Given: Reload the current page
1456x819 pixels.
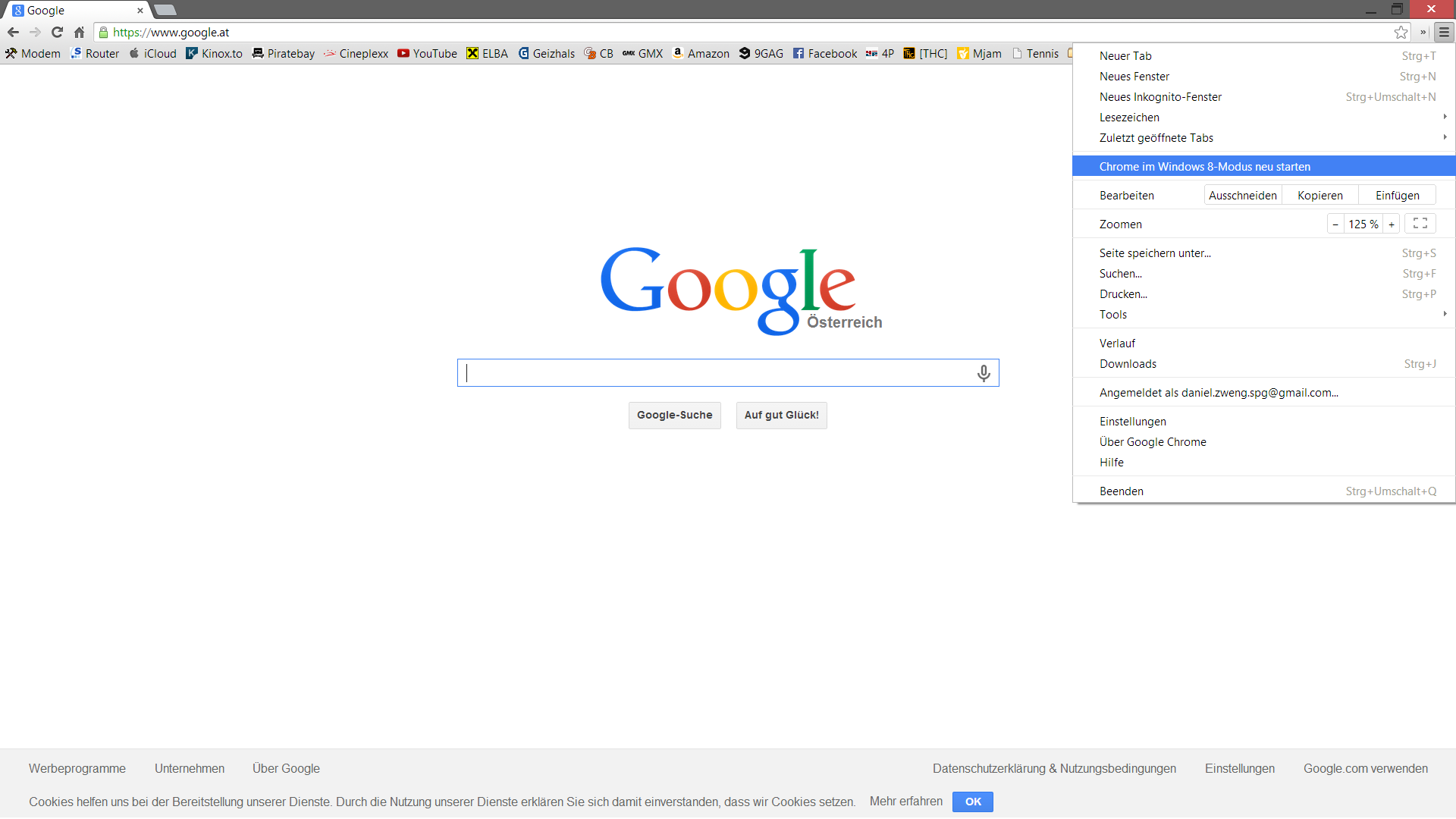Looking at the screenshot, I should (x=57, y=32).
